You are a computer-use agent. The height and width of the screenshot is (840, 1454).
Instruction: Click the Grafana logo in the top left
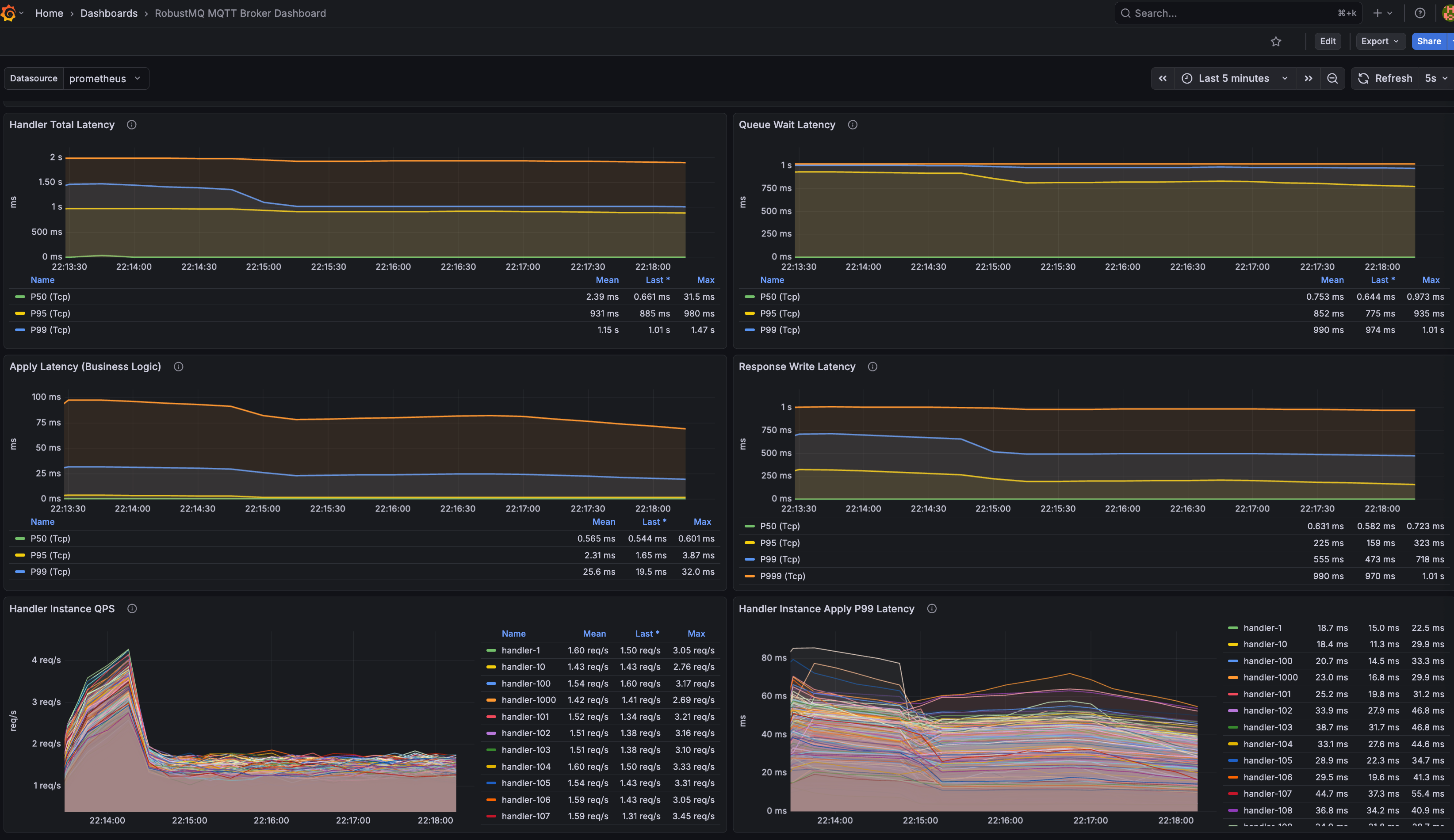9,13
